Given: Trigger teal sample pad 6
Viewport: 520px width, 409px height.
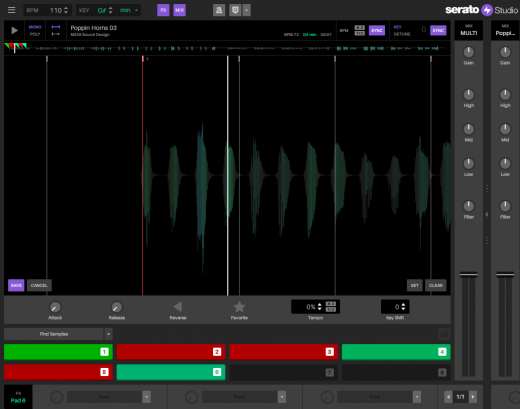Looking at the screenshot, I should pyautogui.click(x=171, y=372).
